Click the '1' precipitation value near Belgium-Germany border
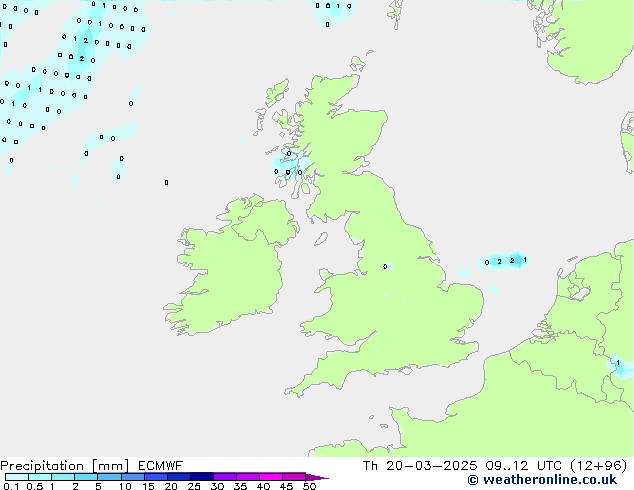Viewport: 634px width, 490px height. (618, 363)
